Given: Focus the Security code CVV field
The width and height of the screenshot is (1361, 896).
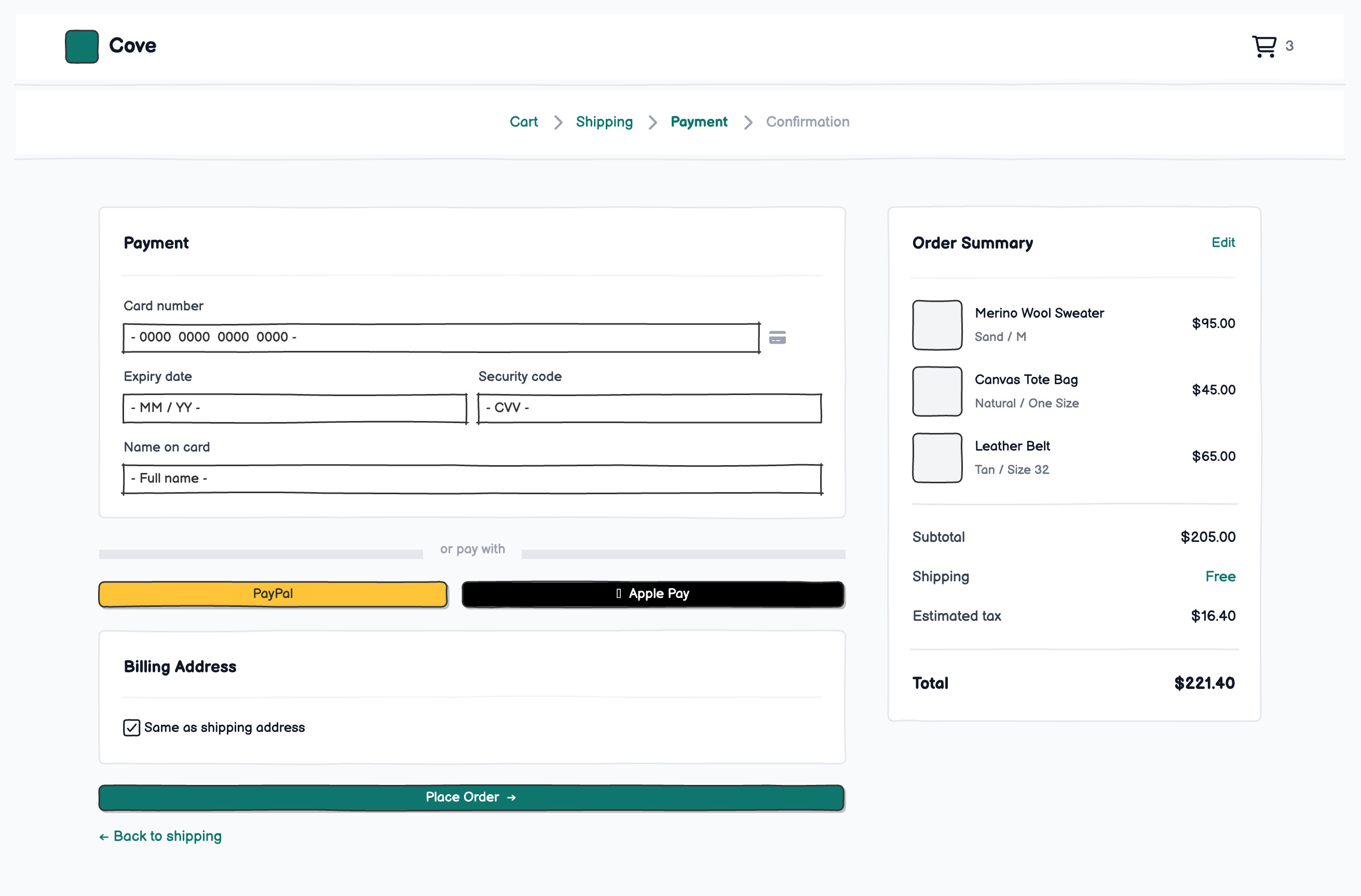Looking at the screenshot, I should 650,408.
